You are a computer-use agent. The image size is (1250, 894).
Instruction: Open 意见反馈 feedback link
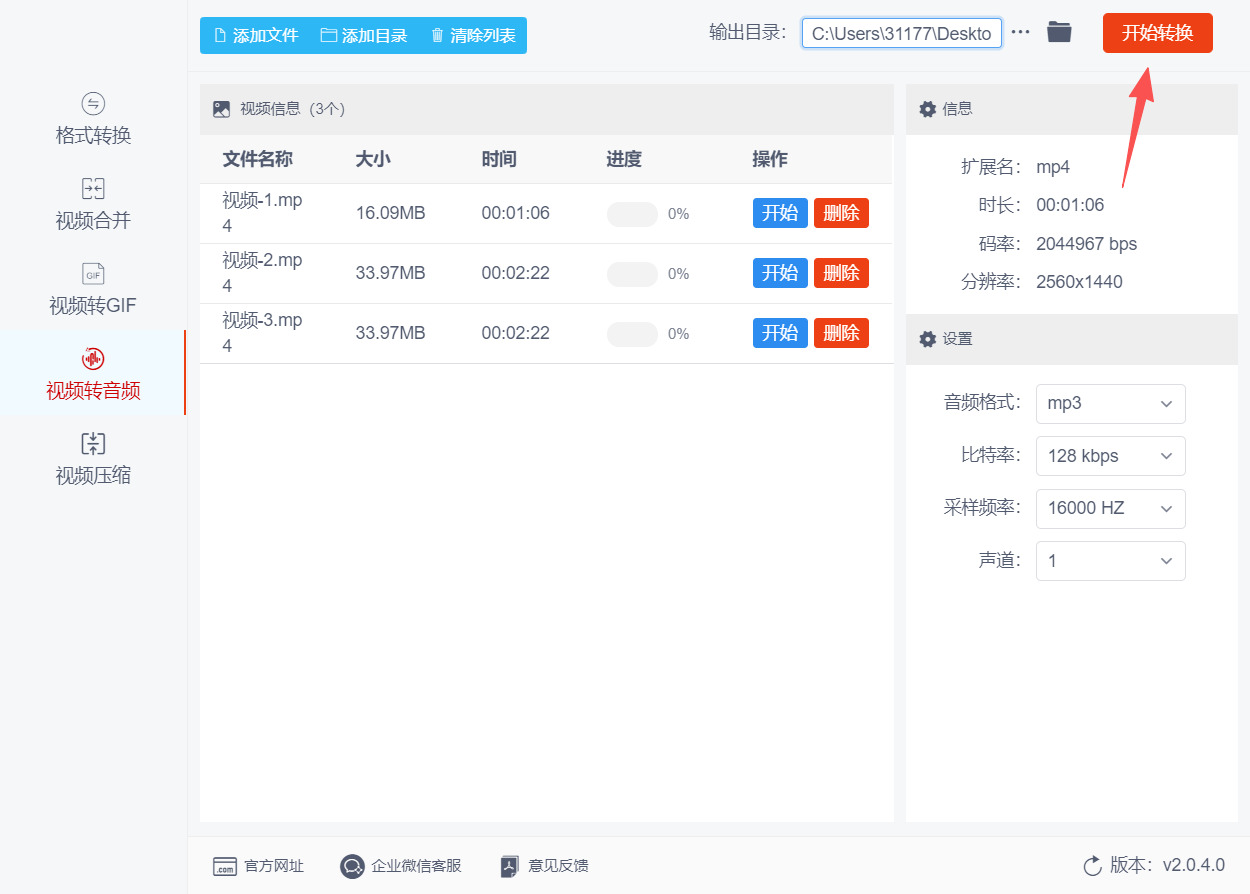pyautogui.click(x=558, y=866)
